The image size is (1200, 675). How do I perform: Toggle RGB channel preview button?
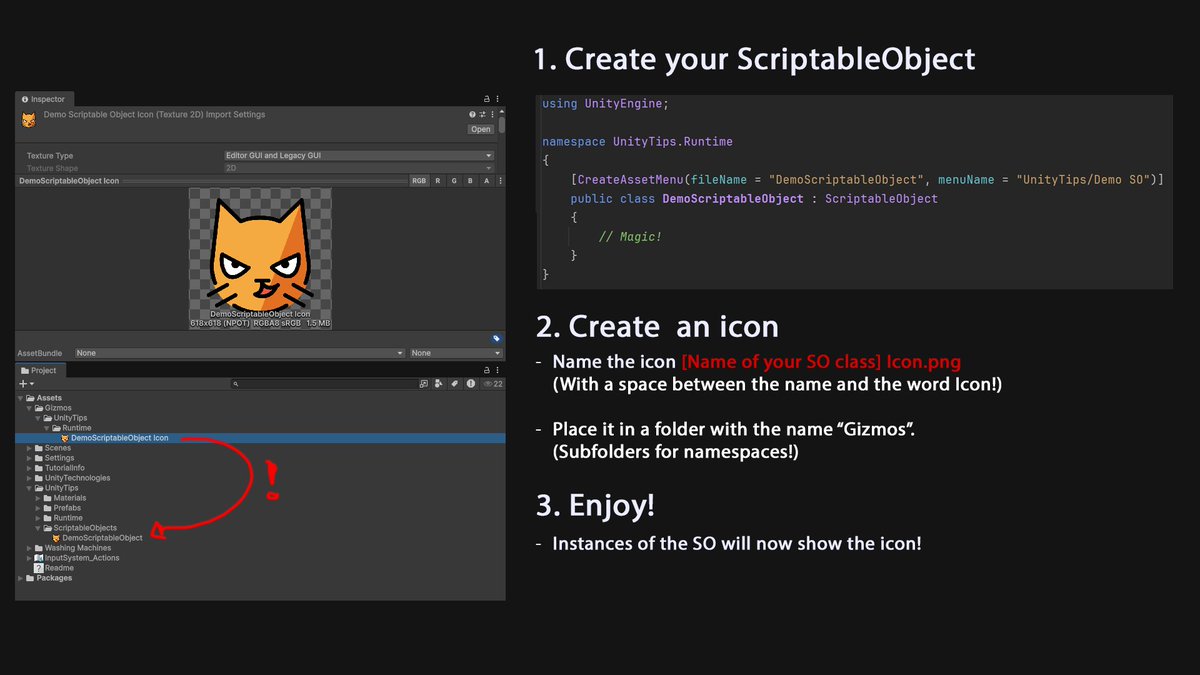click(419, 181)
